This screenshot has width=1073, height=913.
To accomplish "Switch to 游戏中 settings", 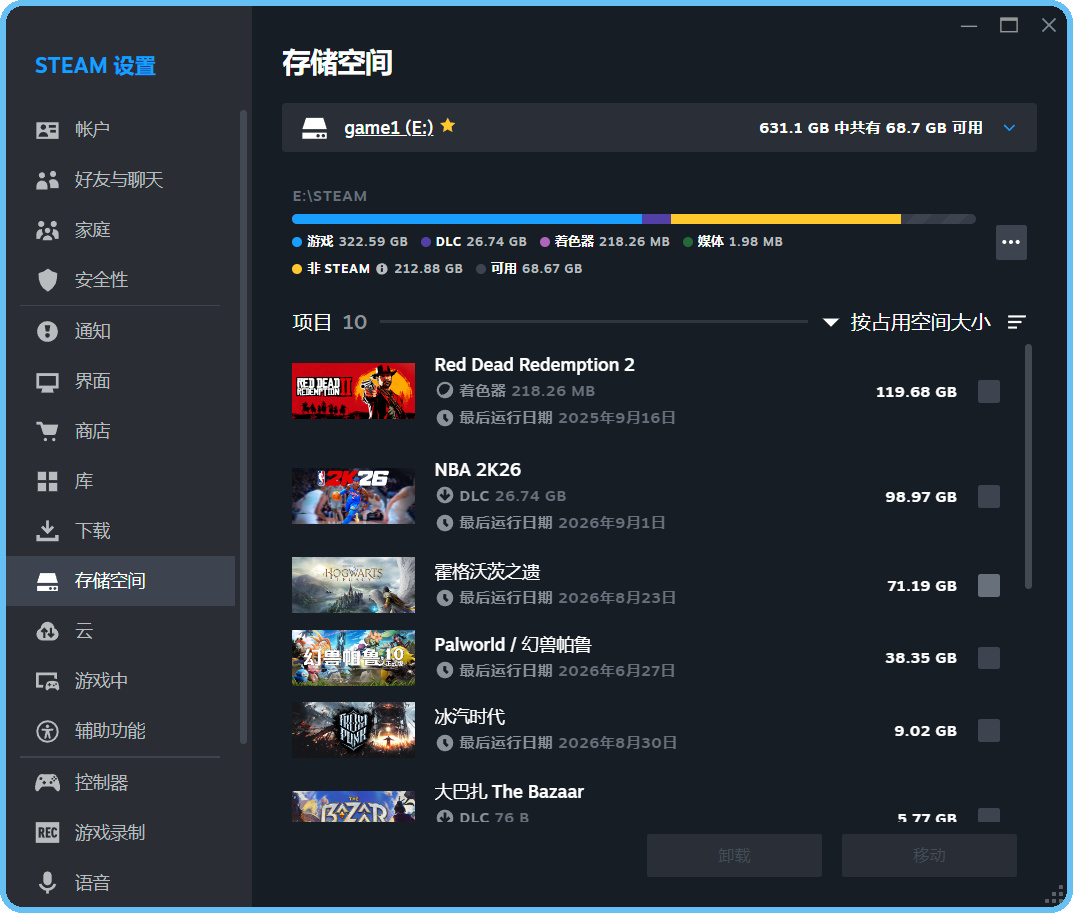I will pos(120,681).
